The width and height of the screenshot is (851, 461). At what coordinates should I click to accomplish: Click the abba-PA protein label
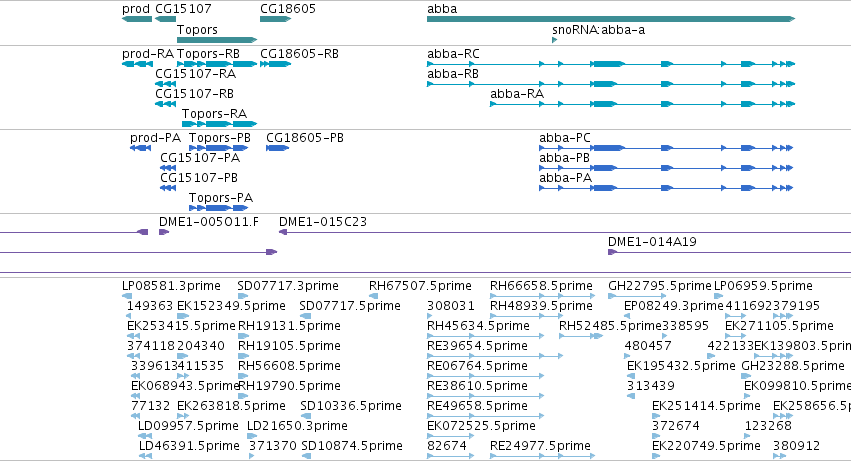click(565, 178)
